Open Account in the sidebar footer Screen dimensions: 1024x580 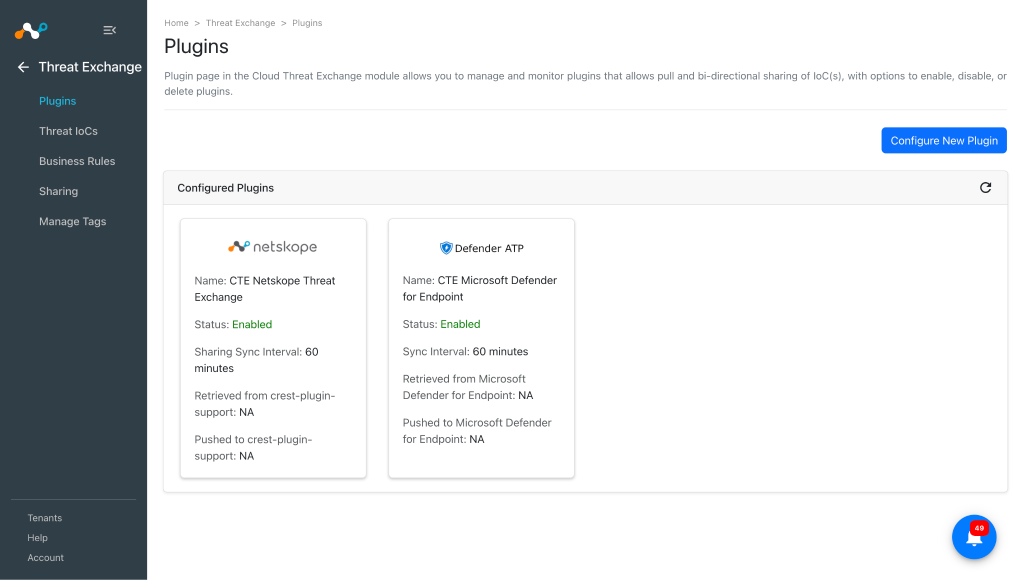pyautogui.click(x=46, y=557)
